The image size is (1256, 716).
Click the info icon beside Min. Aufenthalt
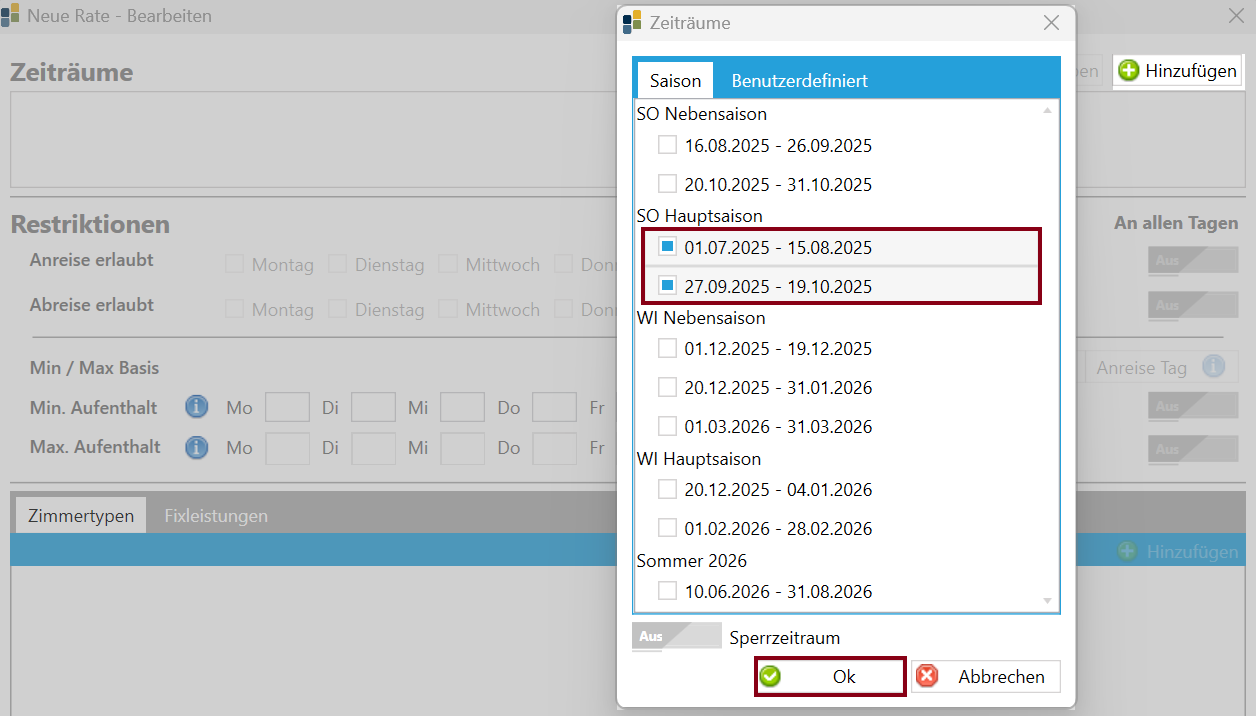(197, 407)
